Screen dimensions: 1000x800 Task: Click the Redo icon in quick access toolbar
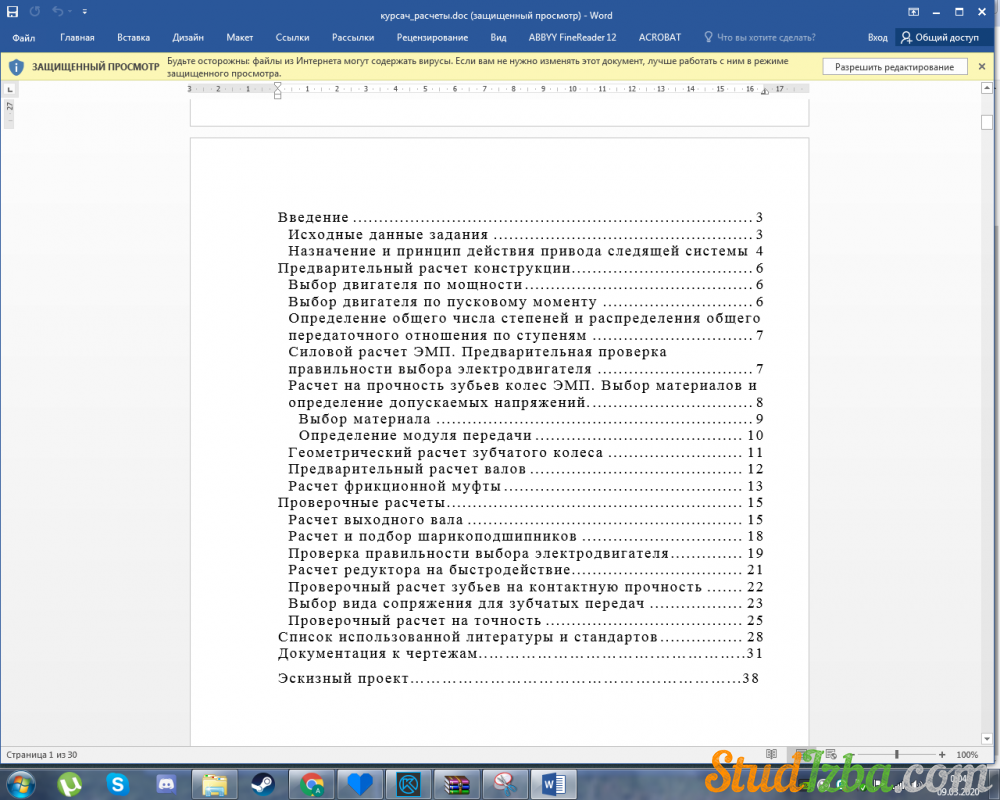(34, 11)
